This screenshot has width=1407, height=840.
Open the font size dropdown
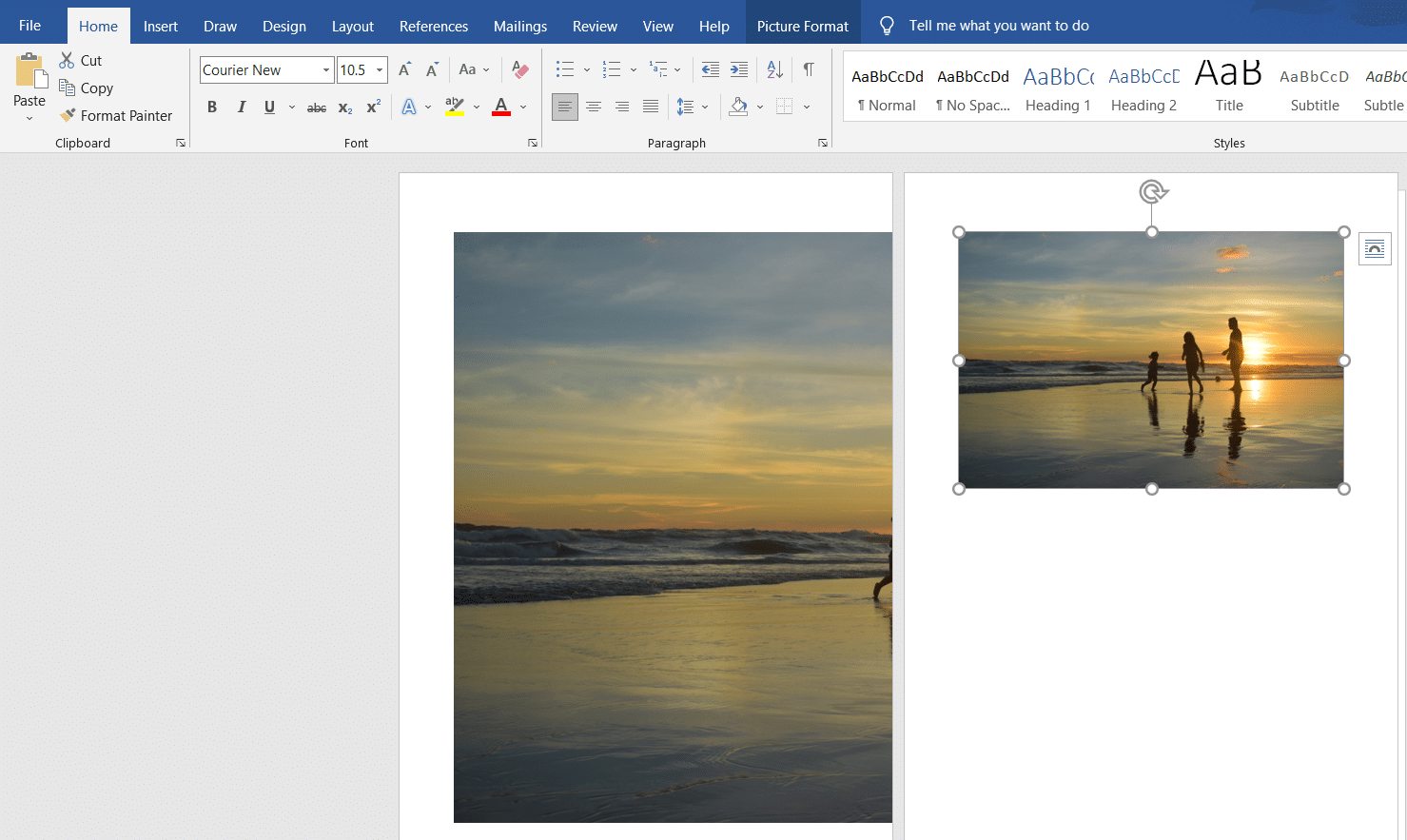380,70
